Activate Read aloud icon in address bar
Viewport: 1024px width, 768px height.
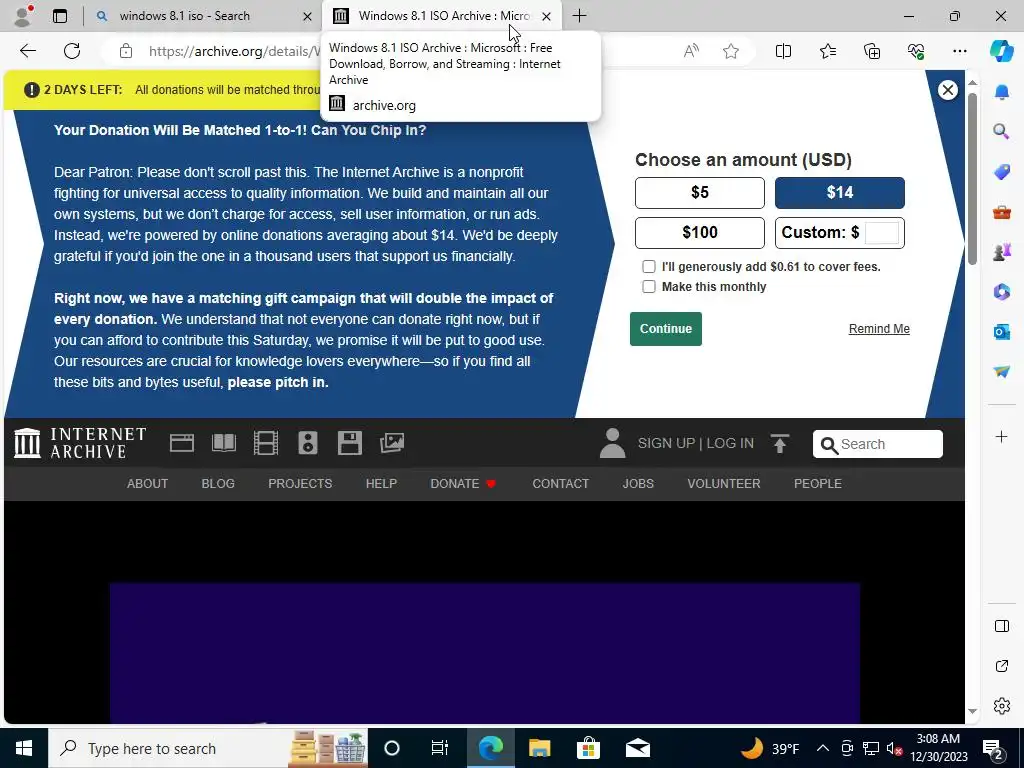pyautogui.click(x=691, y=51)
